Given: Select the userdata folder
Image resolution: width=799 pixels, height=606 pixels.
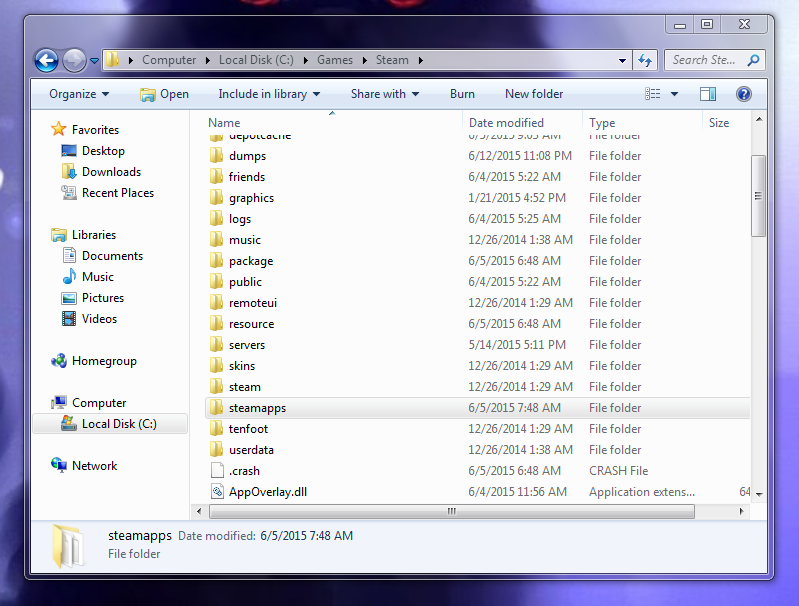Looking at the screenshot, I should (x=251, y=450).
